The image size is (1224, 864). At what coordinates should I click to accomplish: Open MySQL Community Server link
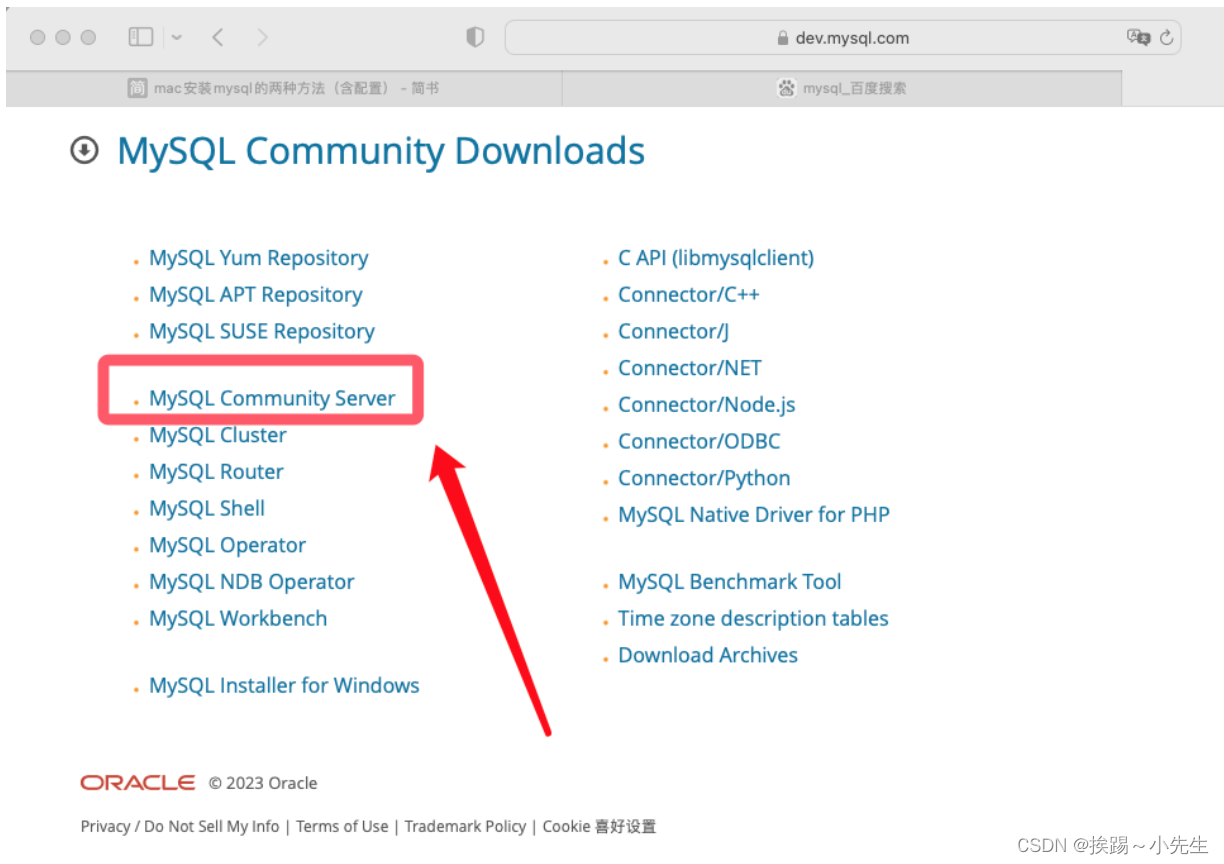coord(272,398)
